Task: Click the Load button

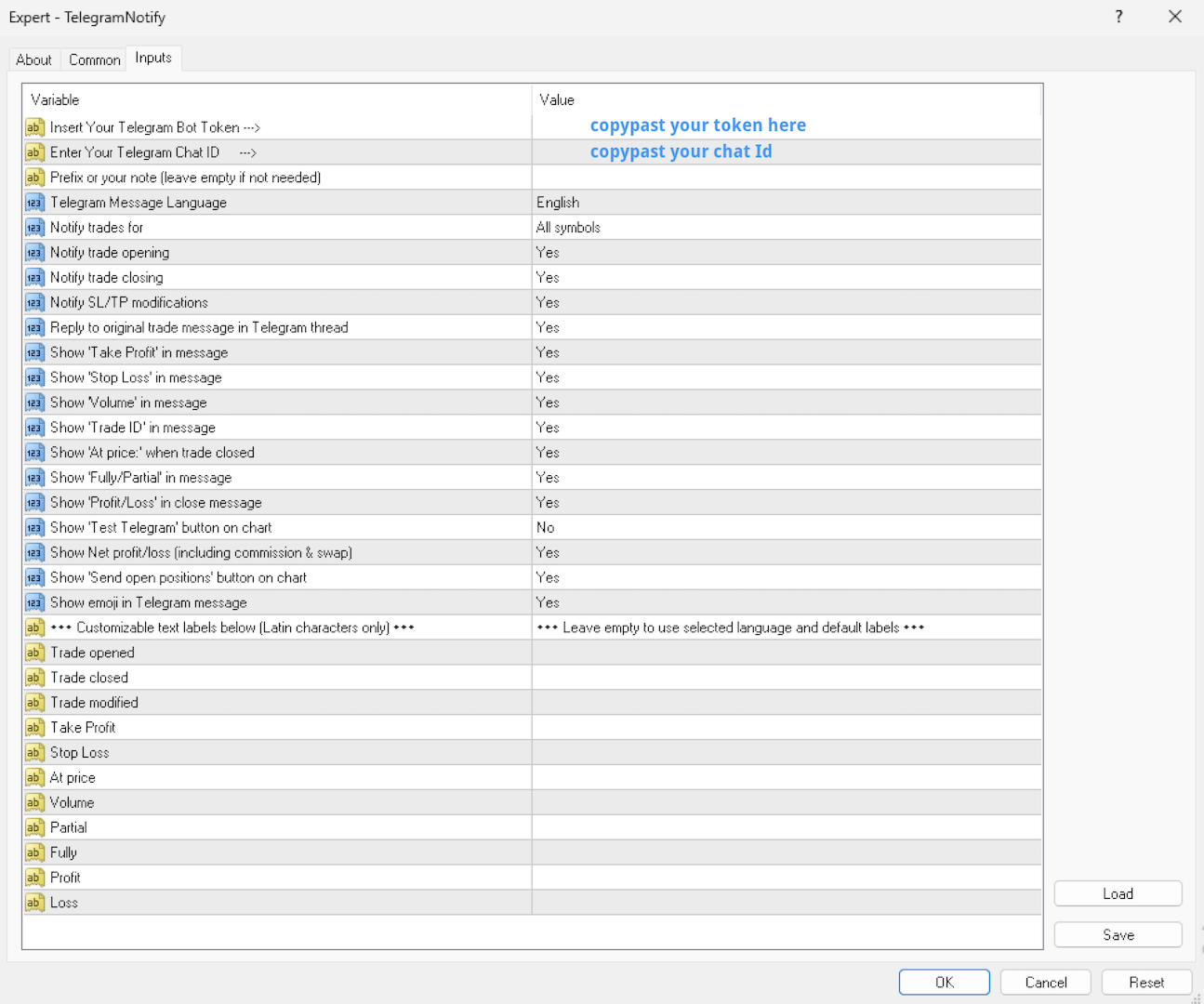Action: click(x=1118, y=893)
